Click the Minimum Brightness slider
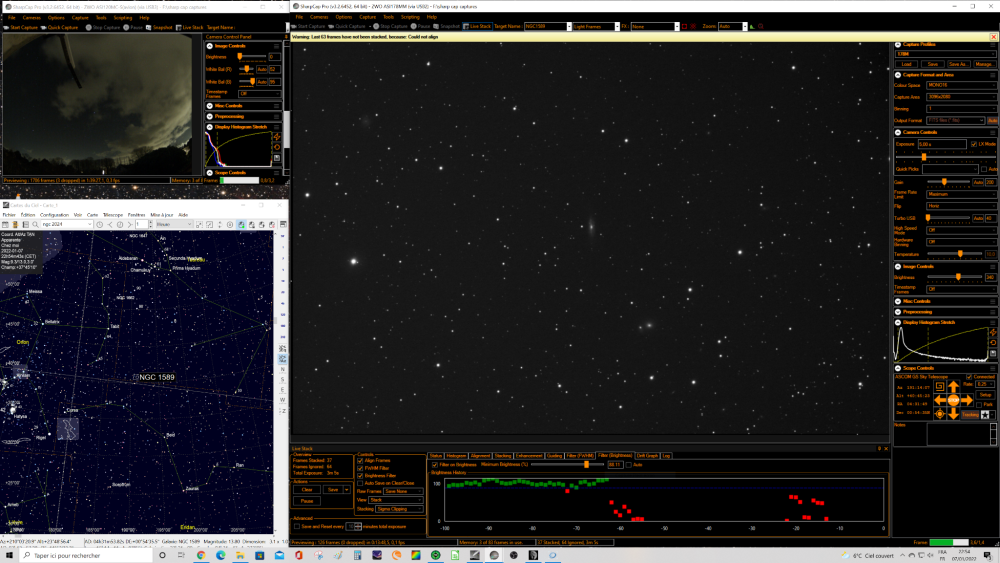1000x563 pixels. 568,465
